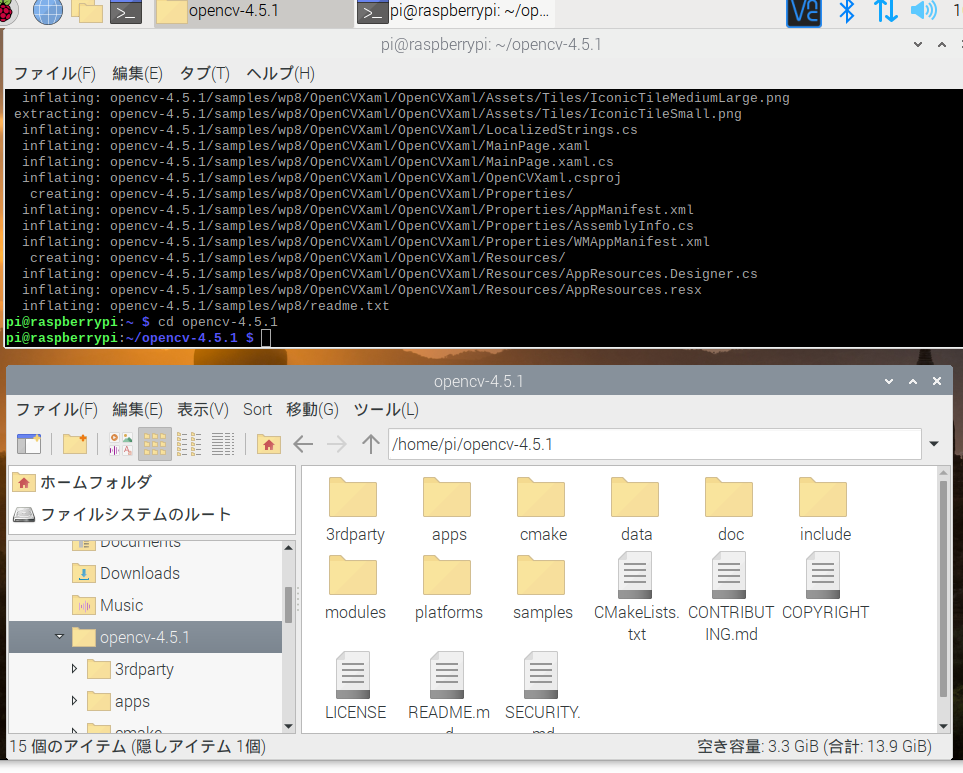Click the path field /home/pi/opencv-4.5.1
The height and width of the screenshot is (773, 963).
click(655, 444)
